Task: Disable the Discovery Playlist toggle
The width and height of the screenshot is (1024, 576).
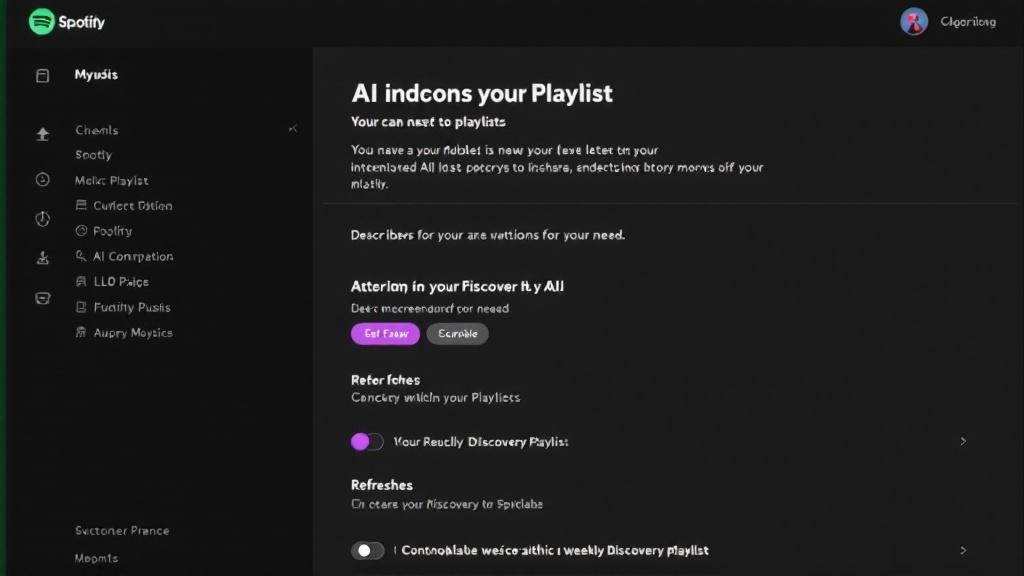Action: (368, 441)
